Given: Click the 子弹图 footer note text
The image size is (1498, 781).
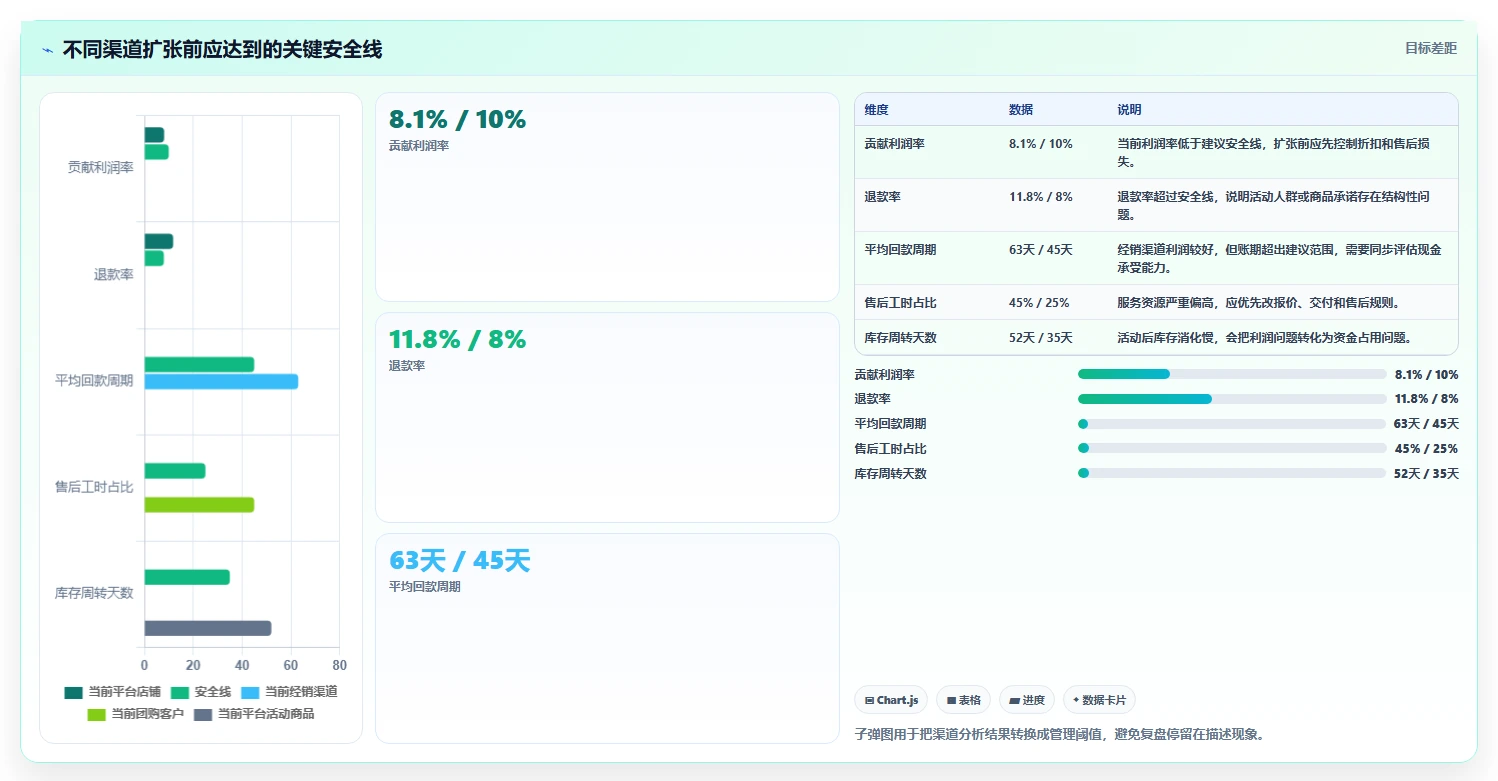Looking at the screenshot, I should pos(1060,734).
